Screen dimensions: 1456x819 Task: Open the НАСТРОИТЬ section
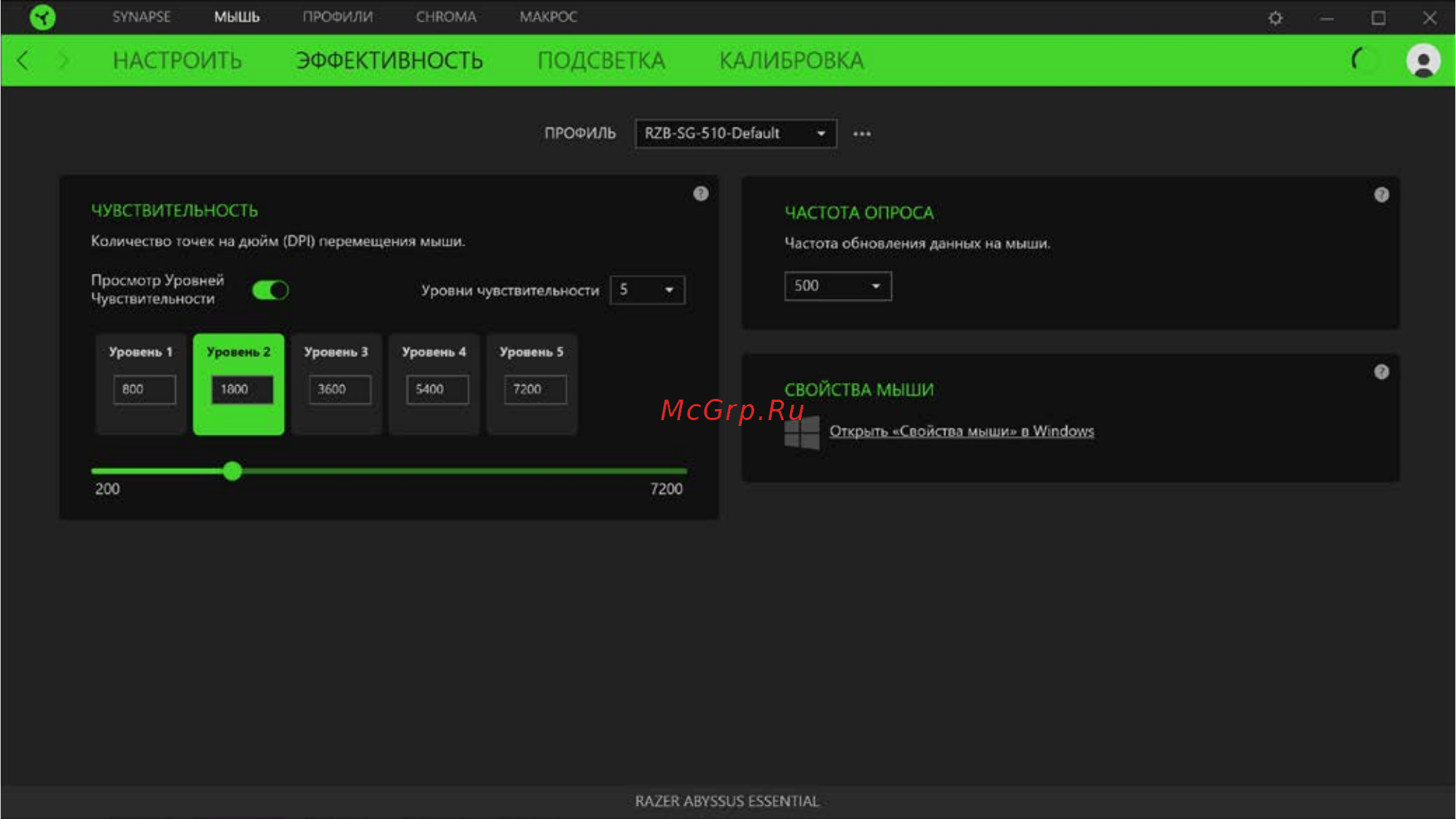pos(177,61)
